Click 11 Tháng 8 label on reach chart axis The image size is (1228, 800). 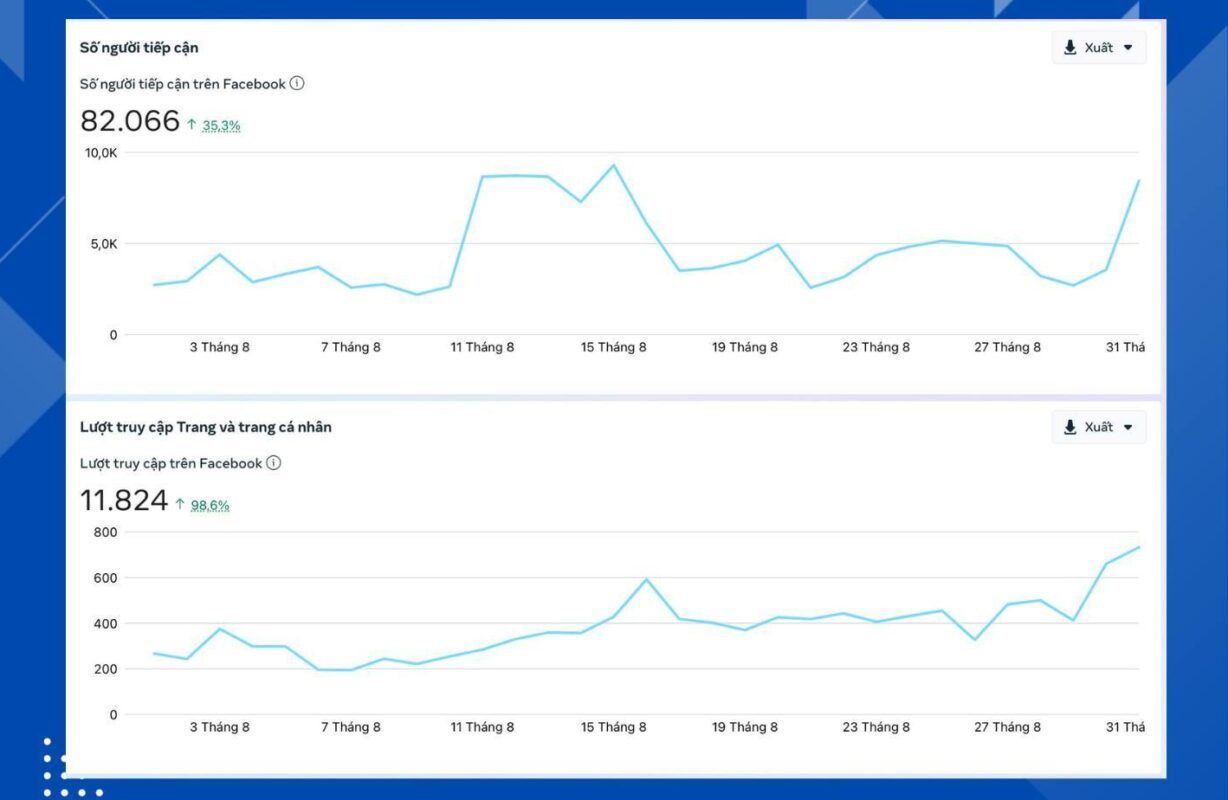pos(482,347)
